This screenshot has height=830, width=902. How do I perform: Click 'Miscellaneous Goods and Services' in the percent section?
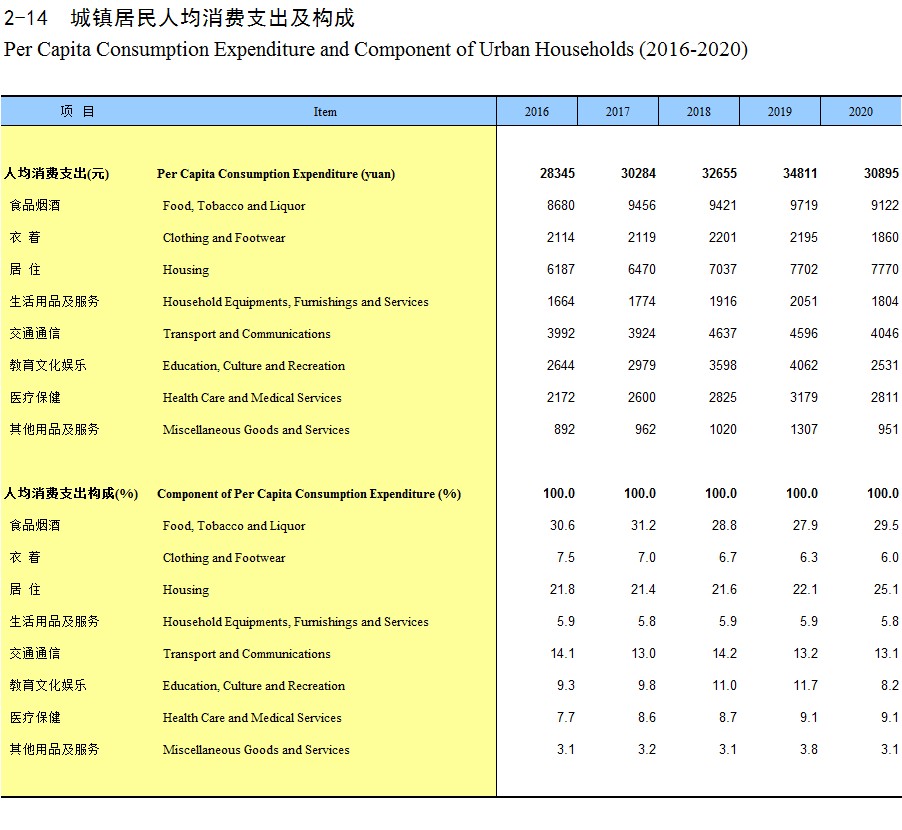256,750
